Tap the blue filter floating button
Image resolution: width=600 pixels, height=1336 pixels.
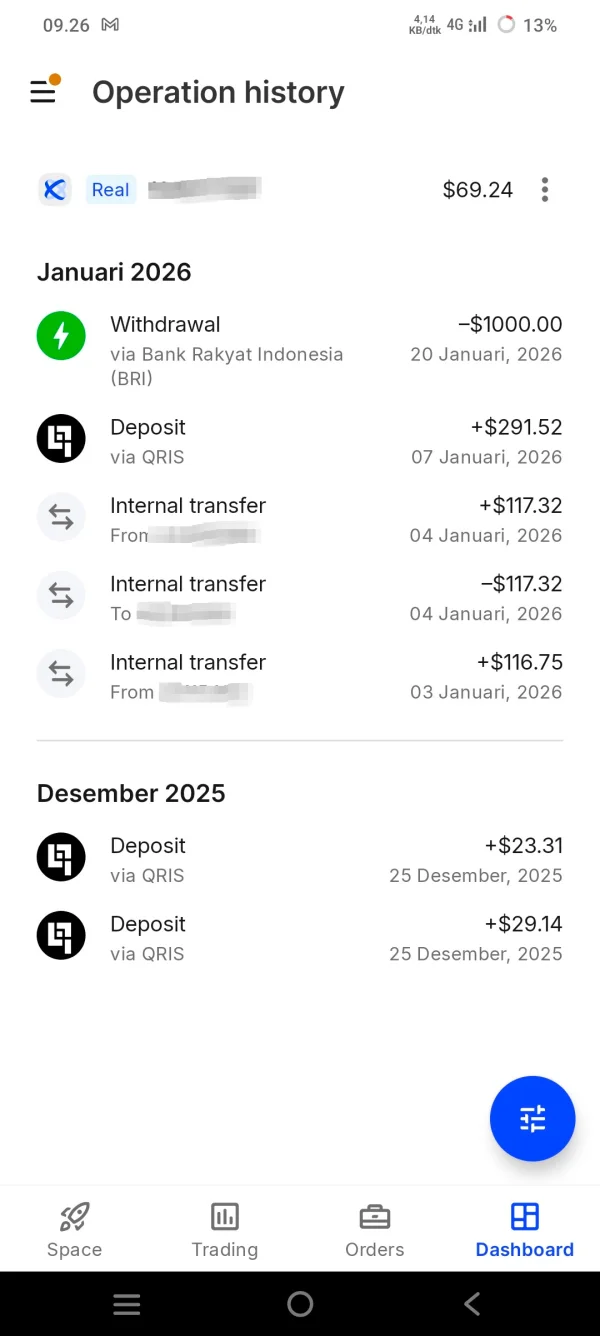tap(532, 1118)
